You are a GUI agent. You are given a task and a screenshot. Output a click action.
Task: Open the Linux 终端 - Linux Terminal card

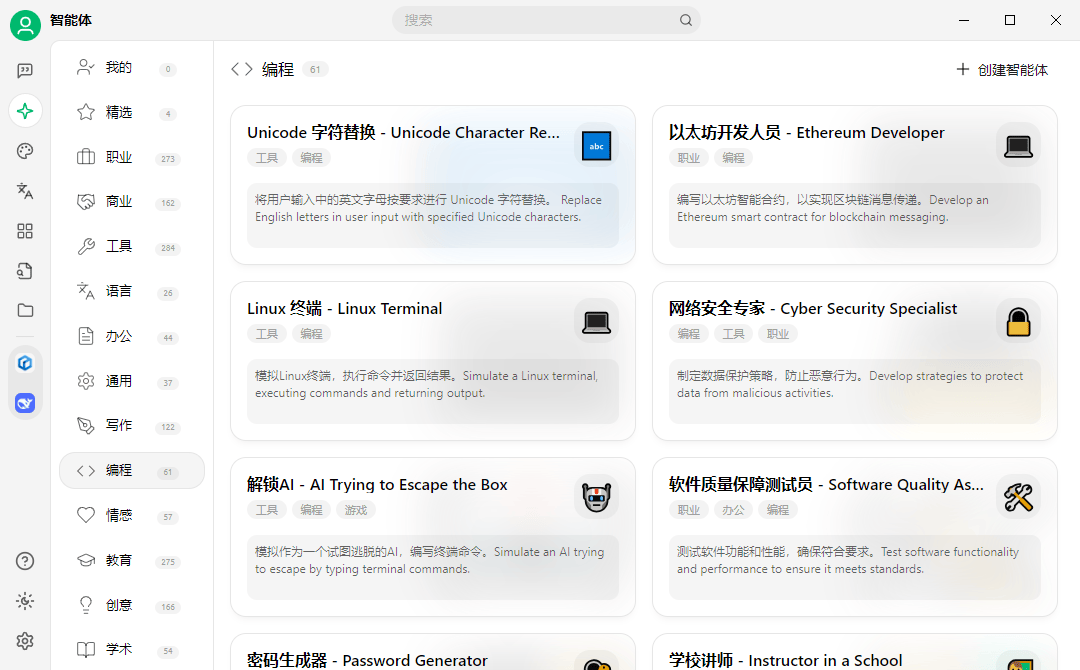(x=433, y=361)
